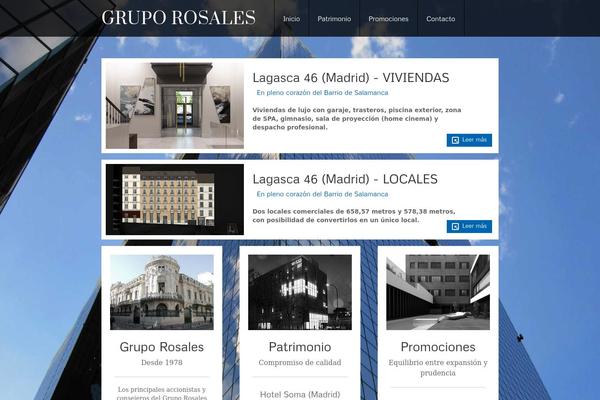This screenshot has height=400, width=600.
Task: Click the Lagasca 46 (Madrid) - VIVIENDAS heading
Action: pyautogui.click(x=351, y=78)
